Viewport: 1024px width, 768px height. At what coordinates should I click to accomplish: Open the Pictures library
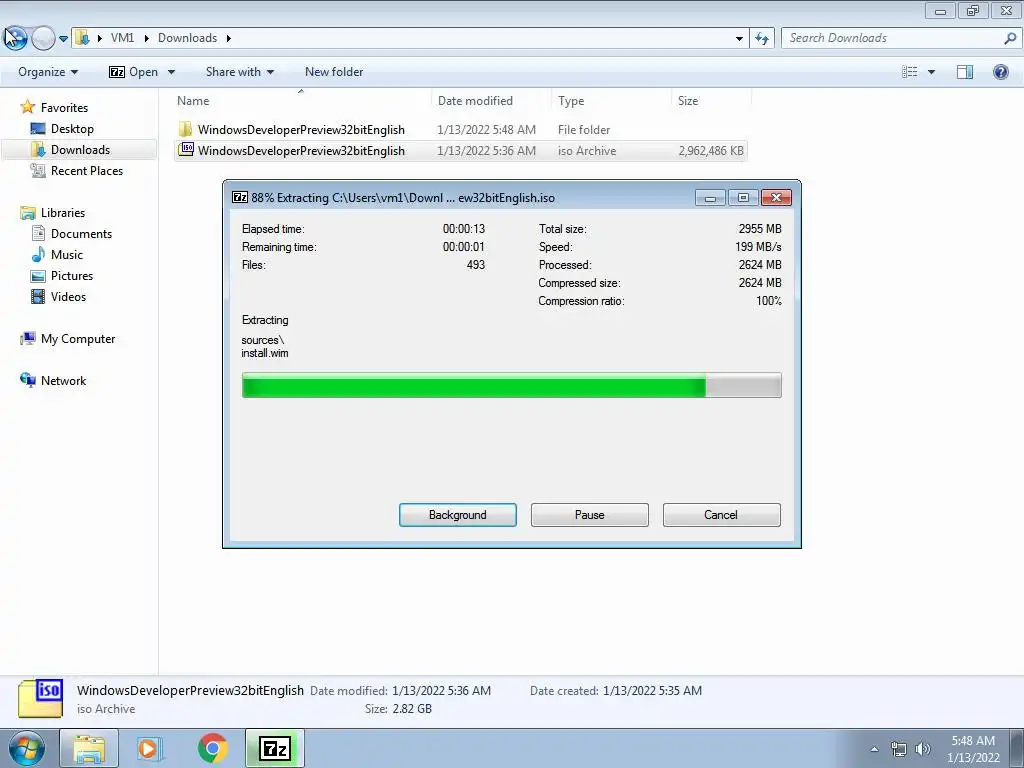tap(72, 275)
